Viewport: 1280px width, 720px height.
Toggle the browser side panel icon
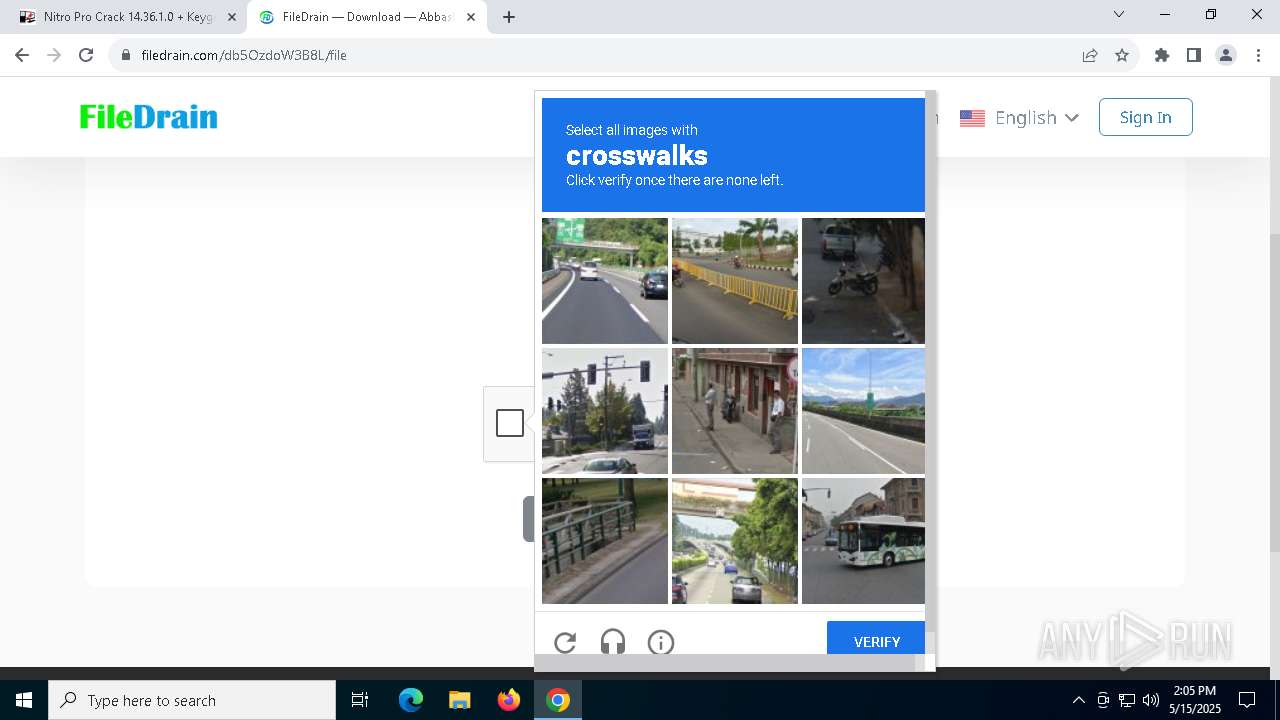pyautogui.click(x=1194, y=55)
